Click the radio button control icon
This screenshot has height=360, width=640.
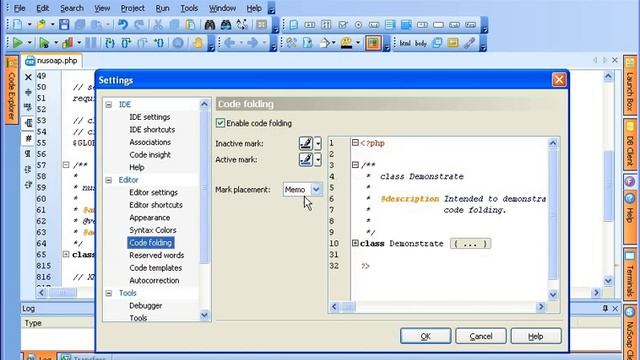(x=358, y=25)
